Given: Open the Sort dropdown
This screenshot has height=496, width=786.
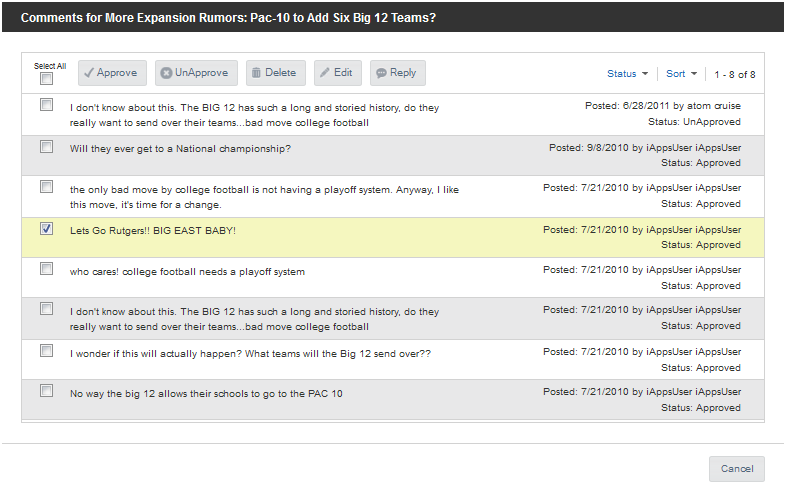Looking at the screenshot, I should point(681,74).
